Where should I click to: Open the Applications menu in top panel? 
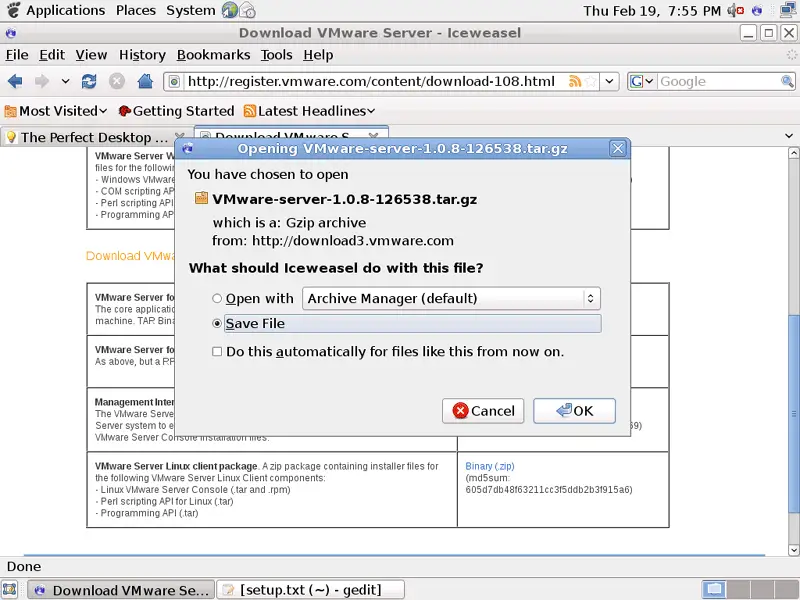(65, 10)
